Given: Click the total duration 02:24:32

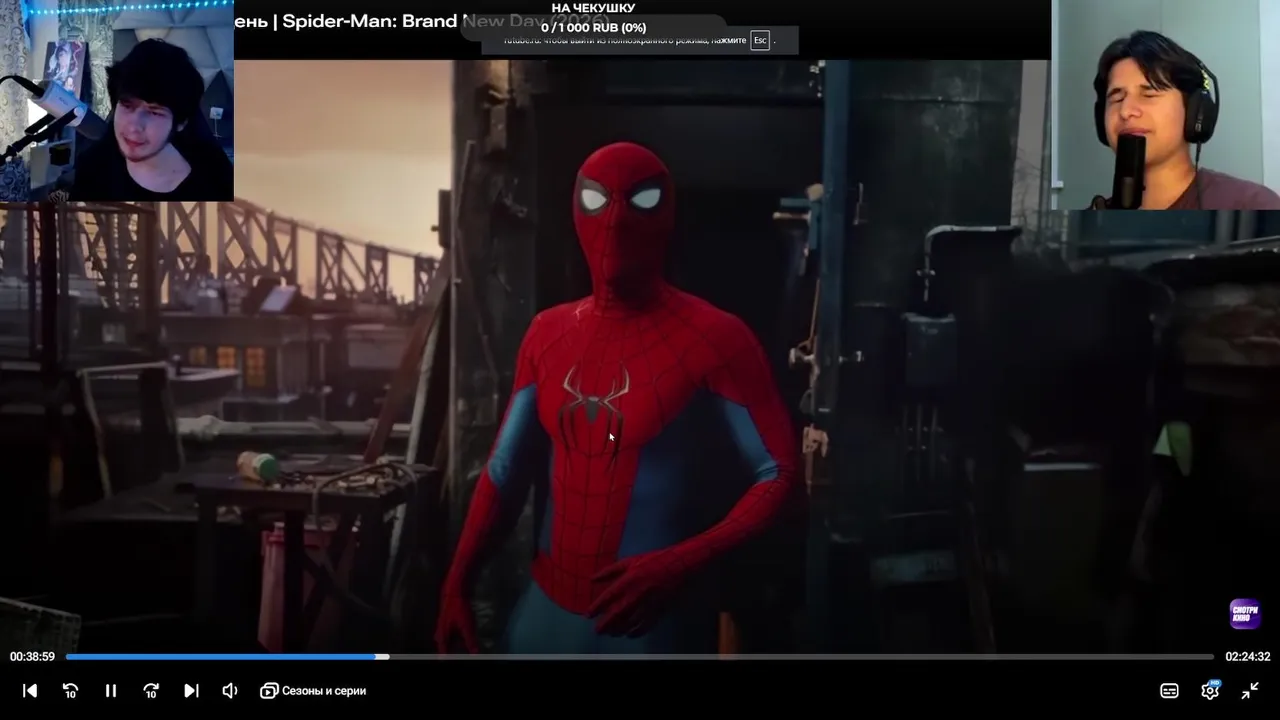Looking at the screenshot, I should coord(1248,657).
